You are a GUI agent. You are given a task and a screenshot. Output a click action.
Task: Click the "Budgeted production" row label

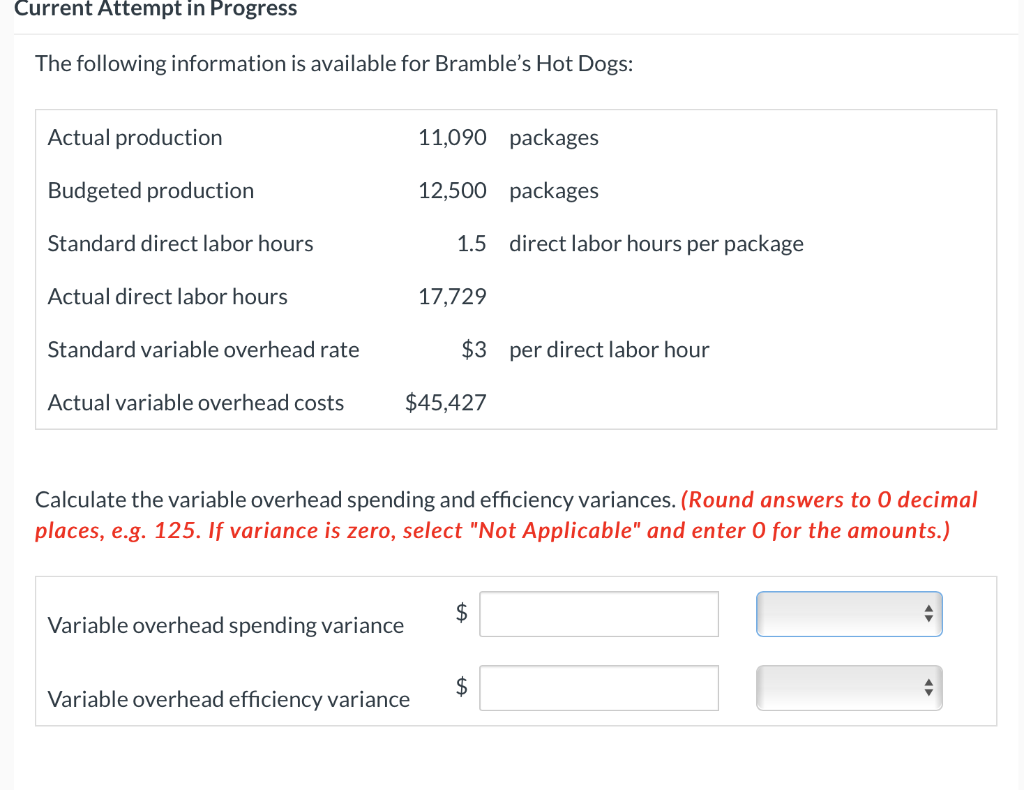[151, 191]
